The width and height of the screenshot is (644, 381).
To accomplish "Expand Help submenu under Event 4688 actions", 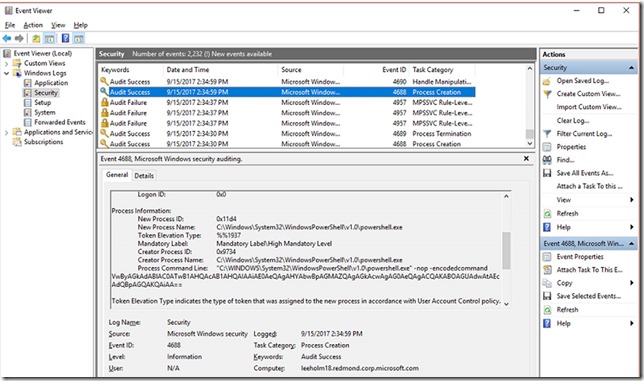I will pos(631,324).
